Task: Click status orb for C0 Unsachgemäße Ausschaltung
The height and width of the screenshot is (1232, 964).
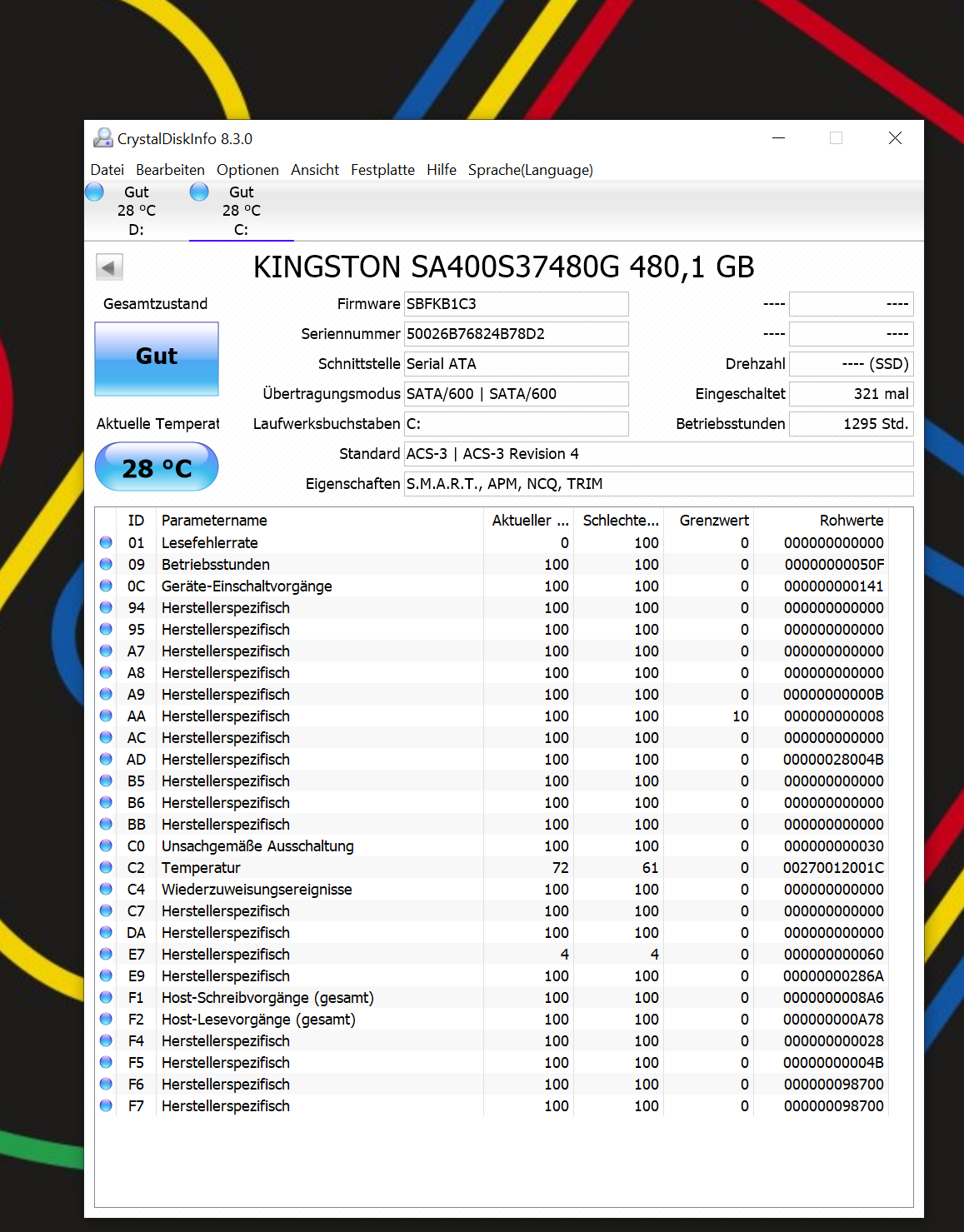Action: coord(106,845)
